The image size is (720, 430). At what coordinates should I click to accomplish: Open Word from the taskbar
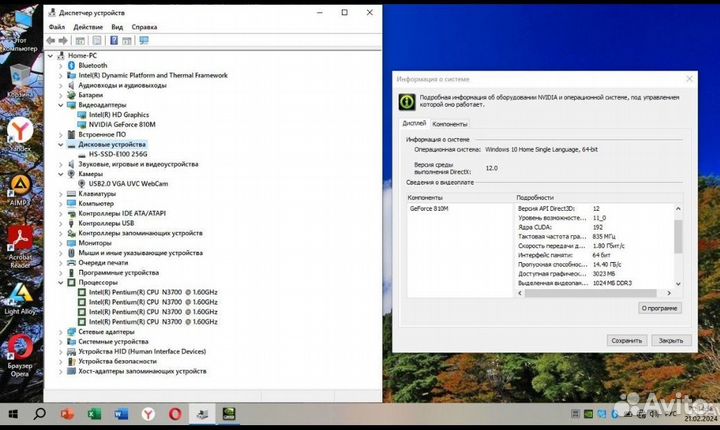click(121, 414)
